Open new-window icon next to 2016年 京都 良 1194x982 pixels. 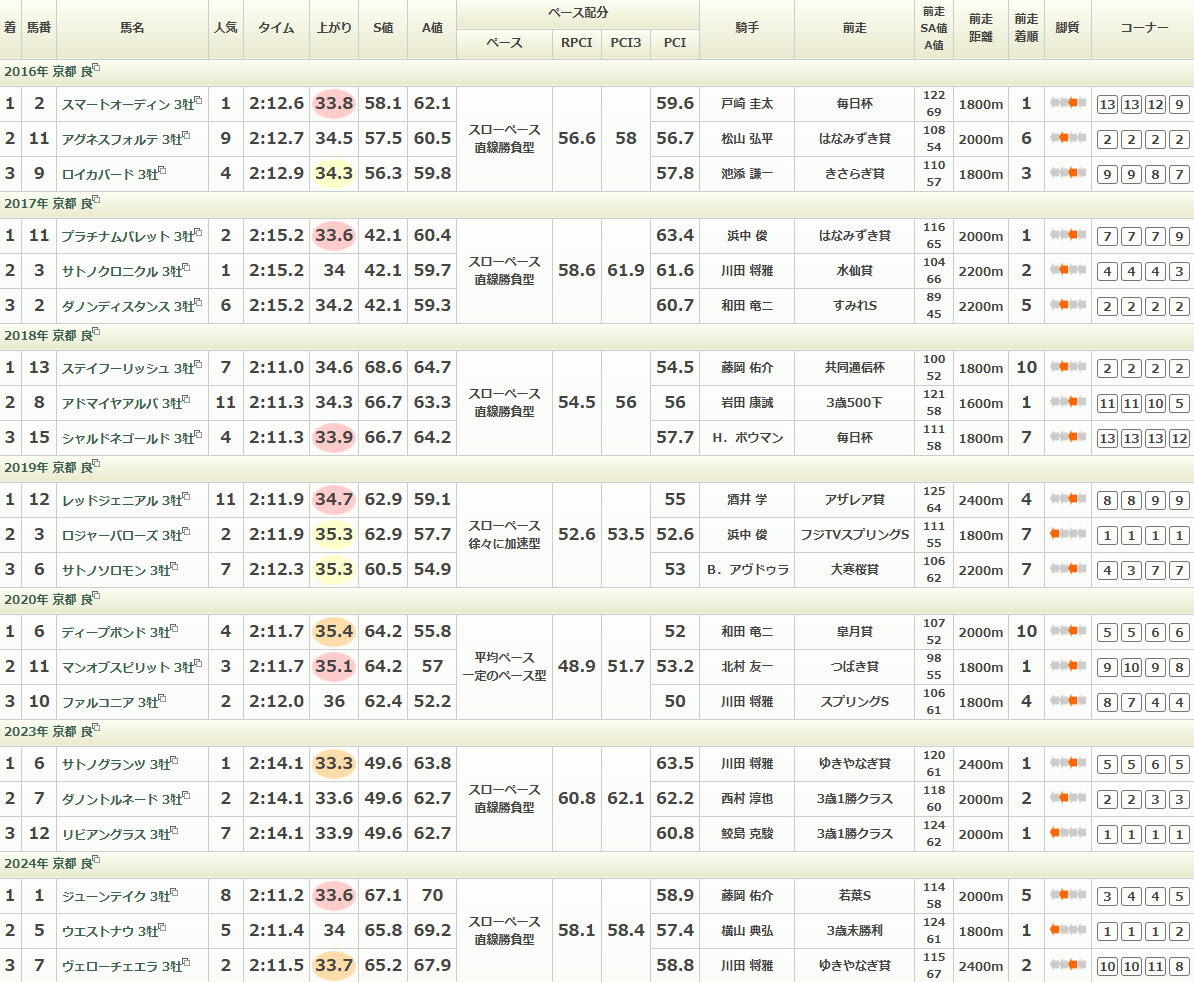pyautogui.click(x=96, y=69)
